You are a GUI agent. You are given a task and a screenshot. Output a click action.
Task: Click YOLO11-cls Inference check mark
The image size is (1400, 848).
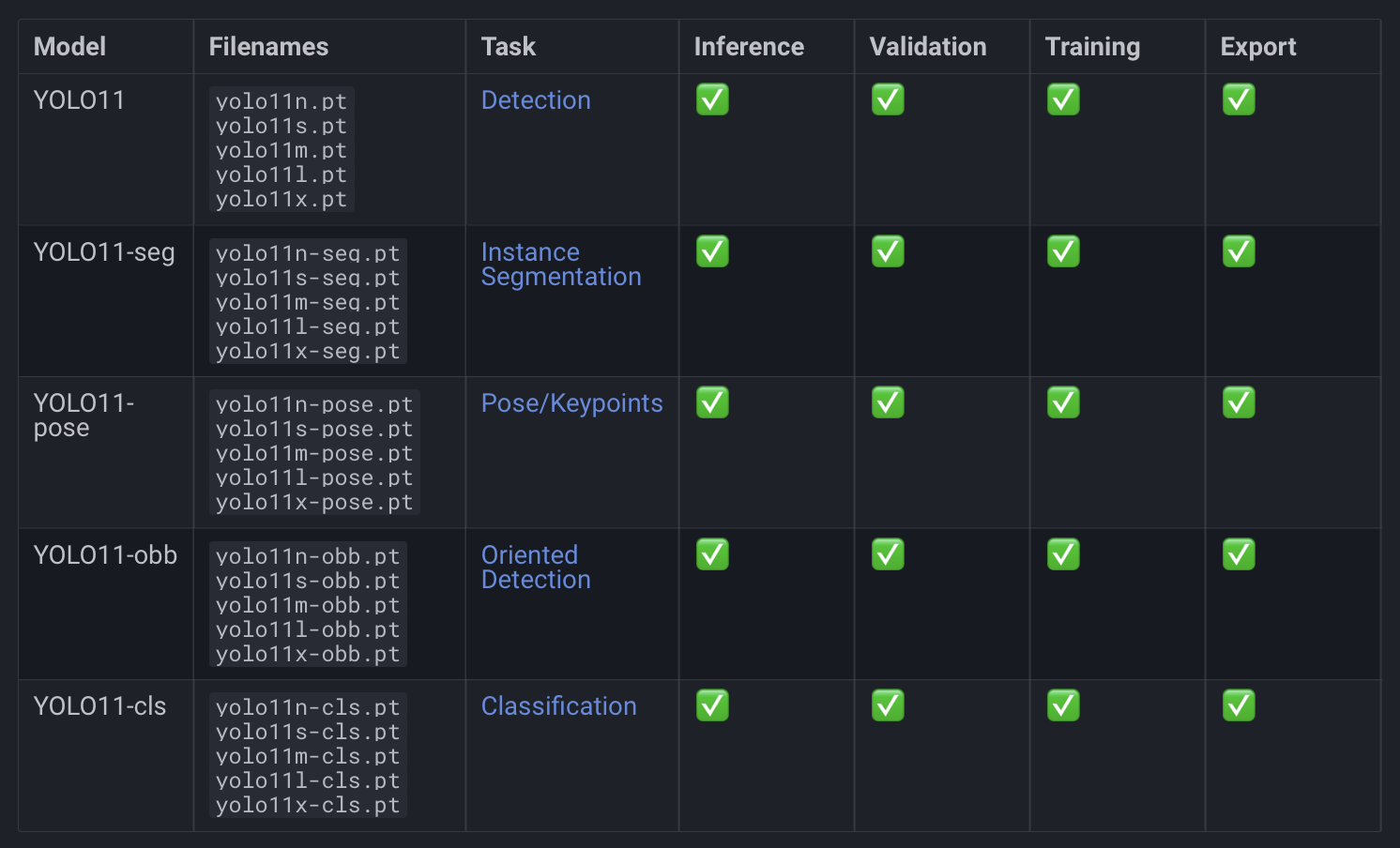point(712,705)
